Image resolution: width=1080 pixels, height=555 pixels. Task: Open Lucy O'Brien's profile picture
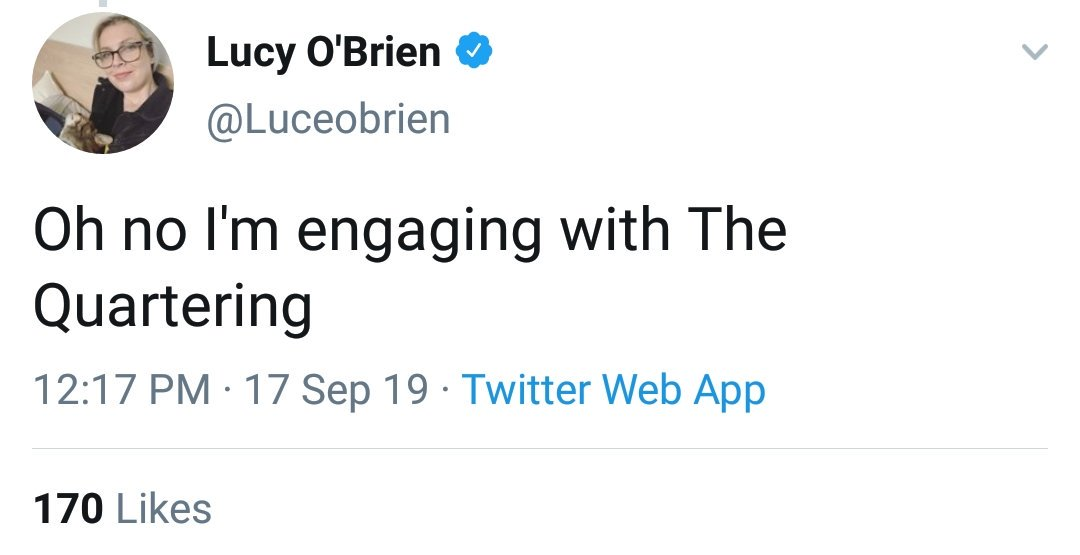(103, 84)
